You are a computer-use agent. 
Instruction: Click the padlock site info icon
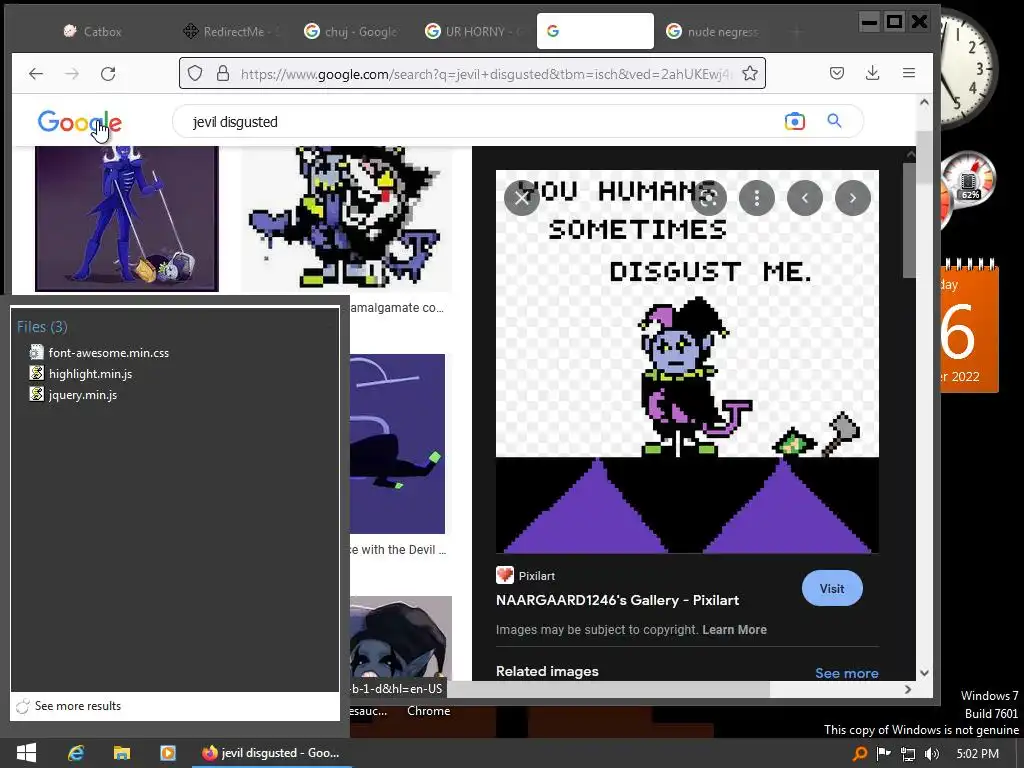(223, 73)
